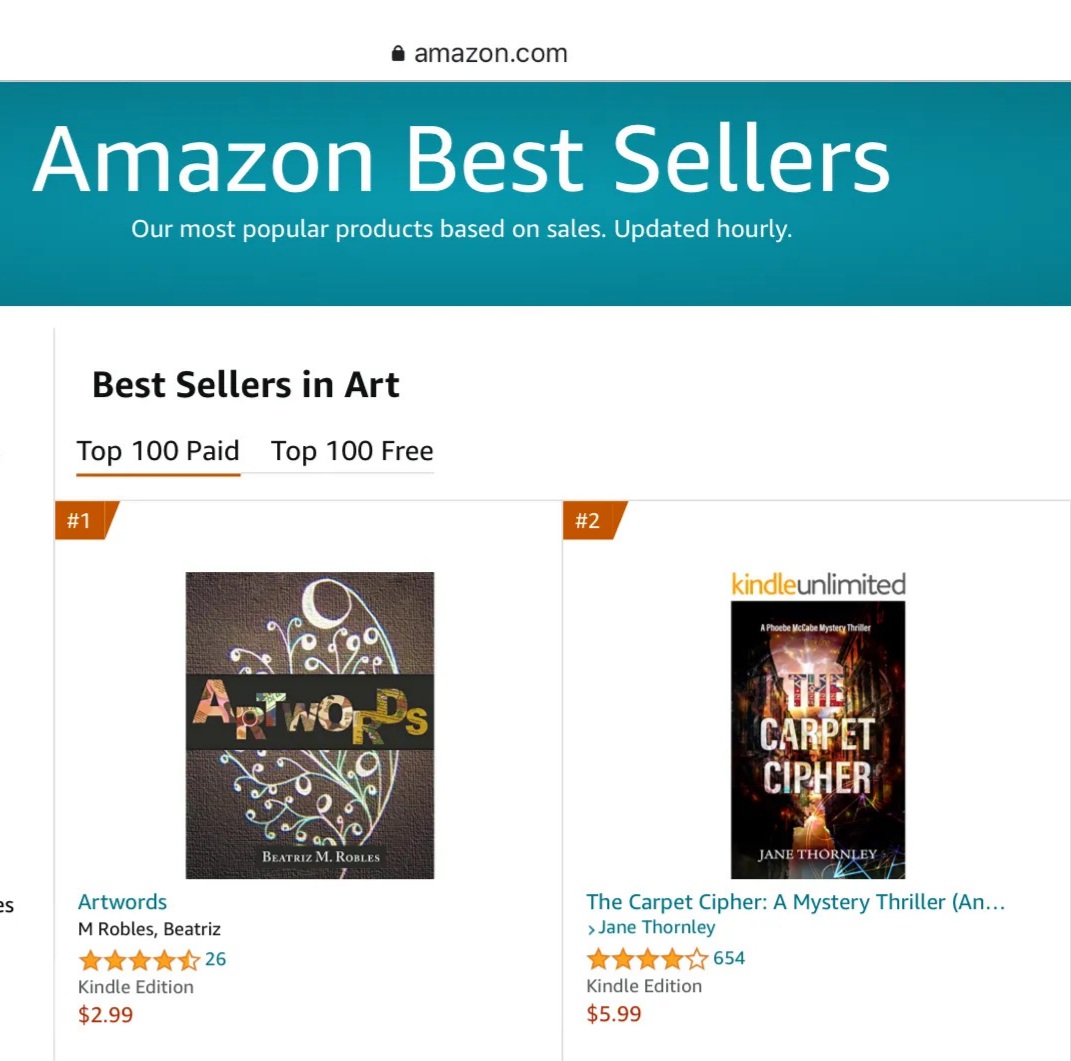The height and width of the screenshot is (1061, 1071).
Task: Click the star rating for The Carpet Cipher
Action: tap(647, 960)
